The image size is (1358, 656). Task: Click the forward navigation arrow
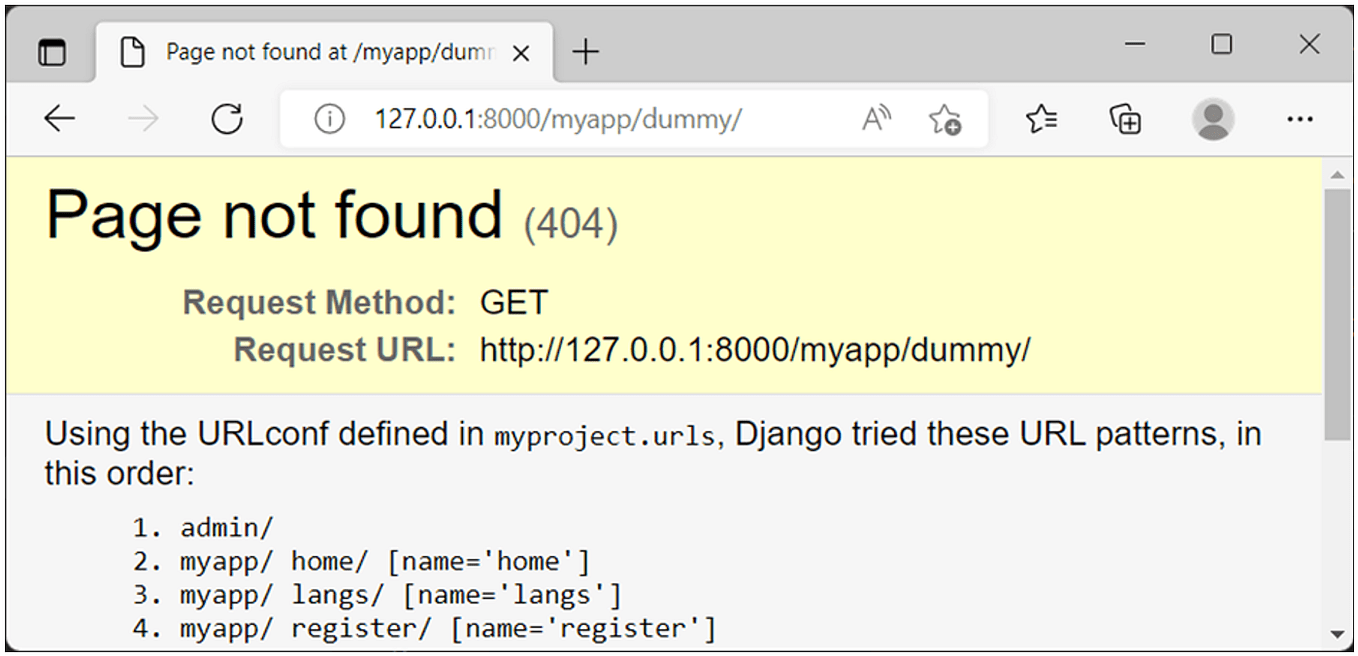coord(143,118)
